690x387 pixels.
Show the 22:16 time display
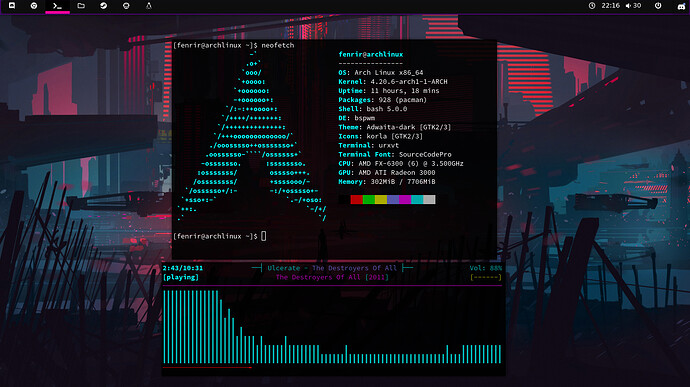[x=610, y=6]
